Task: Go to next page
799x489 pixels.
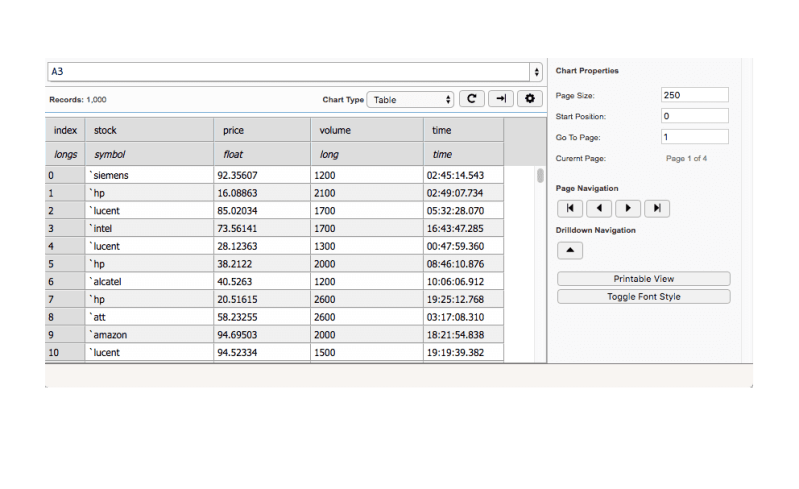Action: tap(628, 208)
